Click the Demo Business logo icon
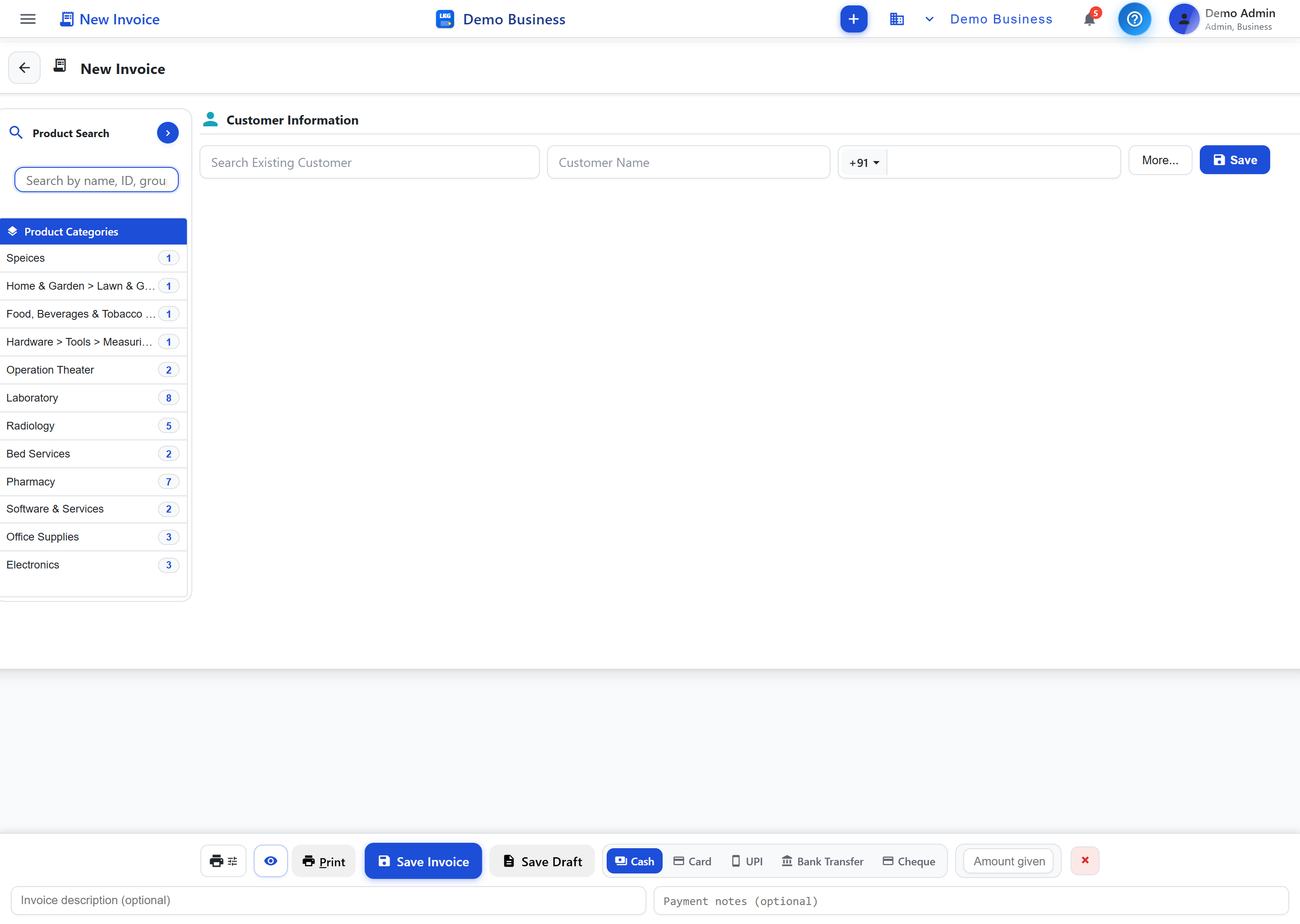 [x=445, y=19]
